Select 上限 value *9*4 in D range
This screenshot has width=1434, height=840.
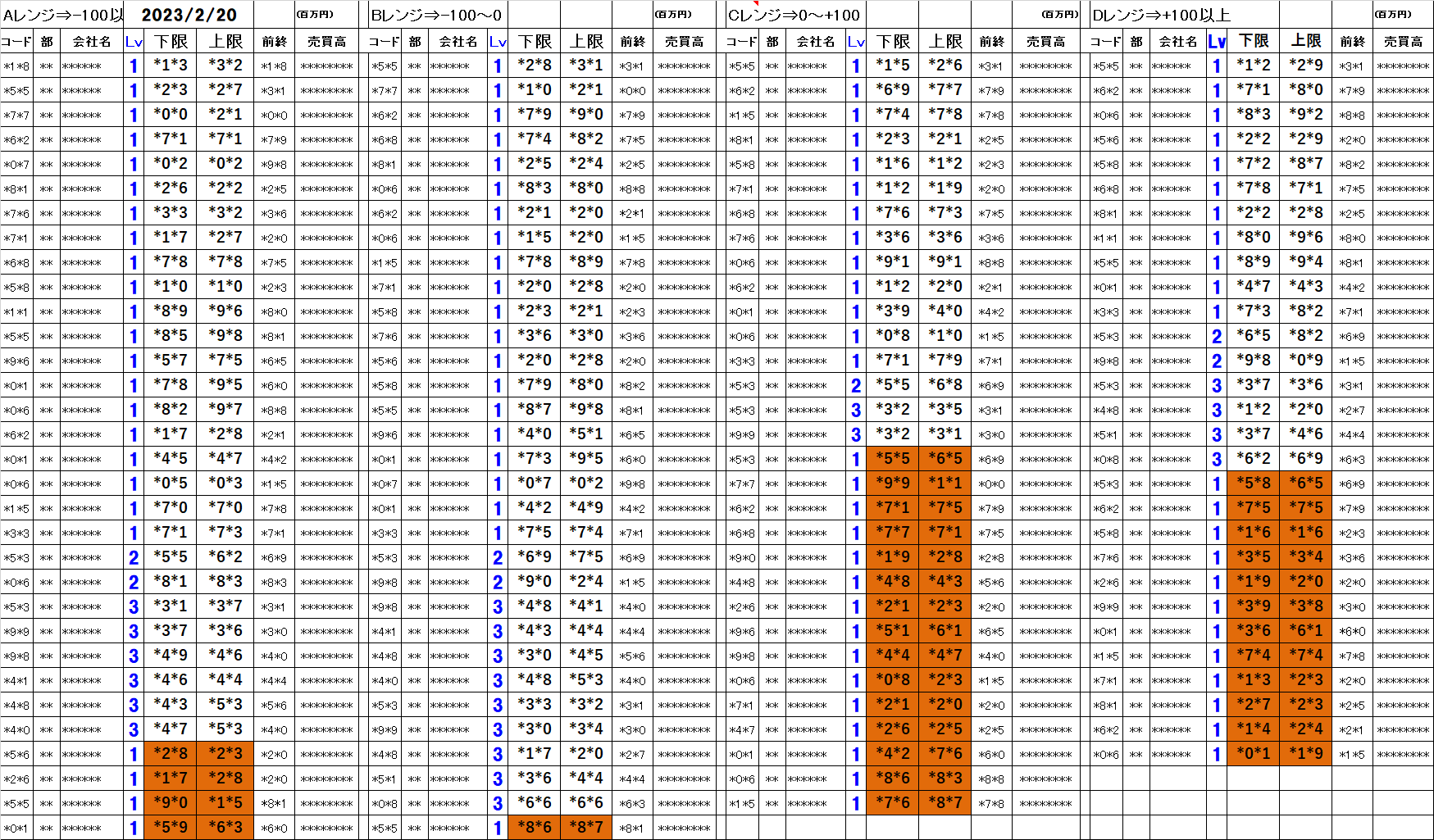(1305, 261)
